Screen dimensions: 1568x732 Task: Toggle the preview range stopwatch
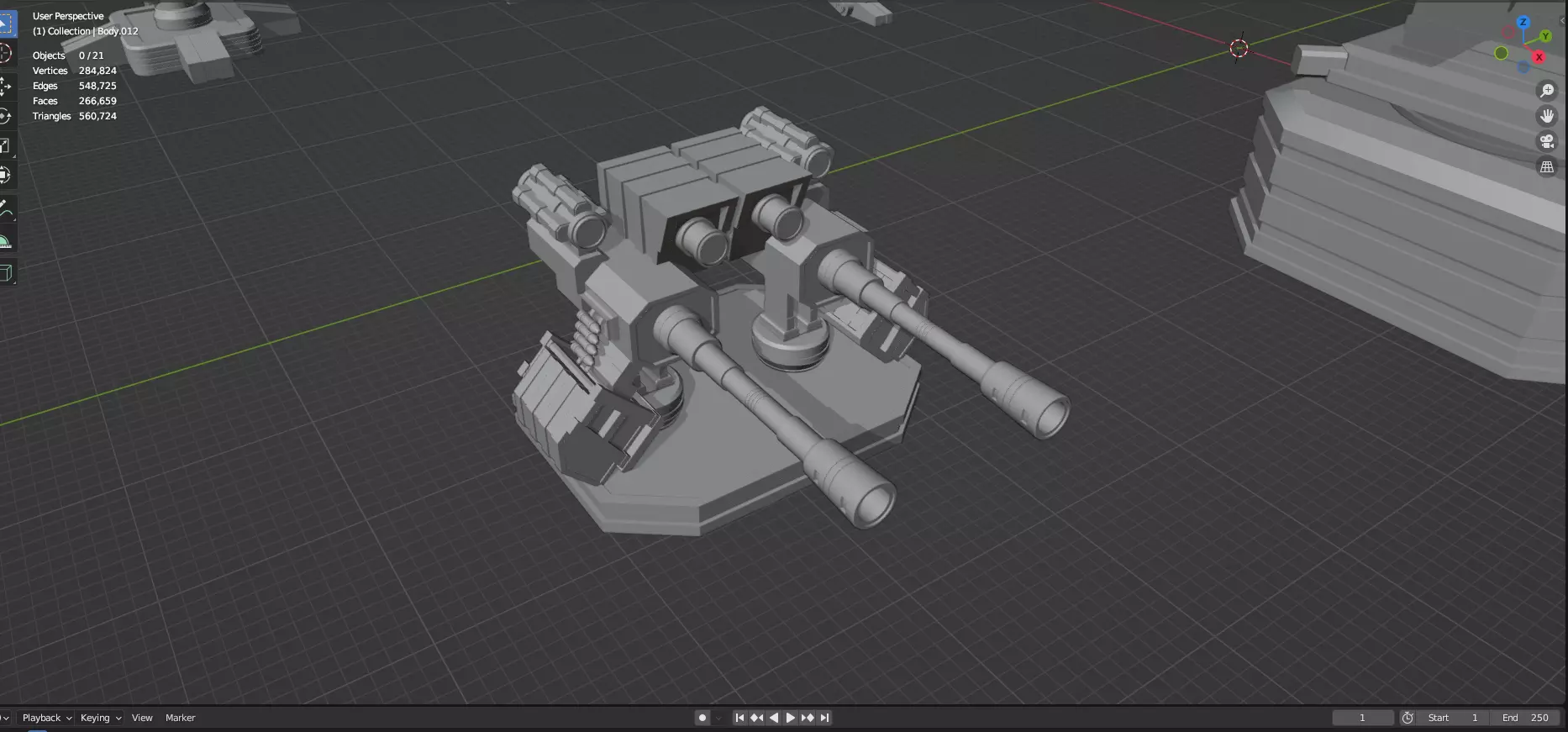1408,718
